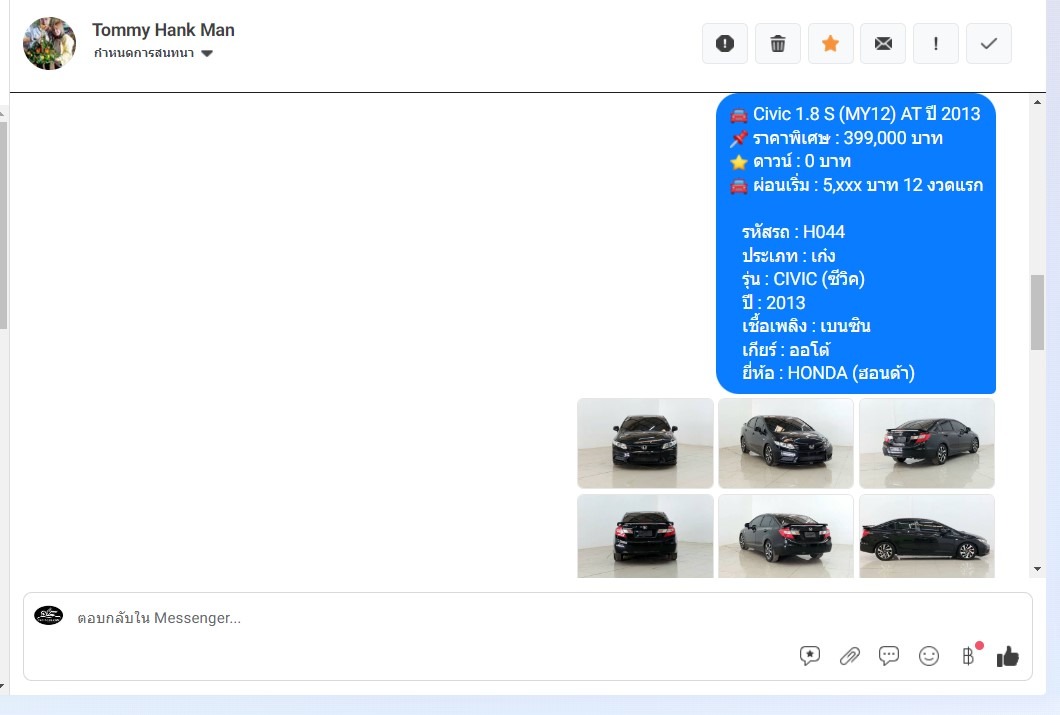Open the bottom-row middle Civic rear photo

[x=786, y=536]
